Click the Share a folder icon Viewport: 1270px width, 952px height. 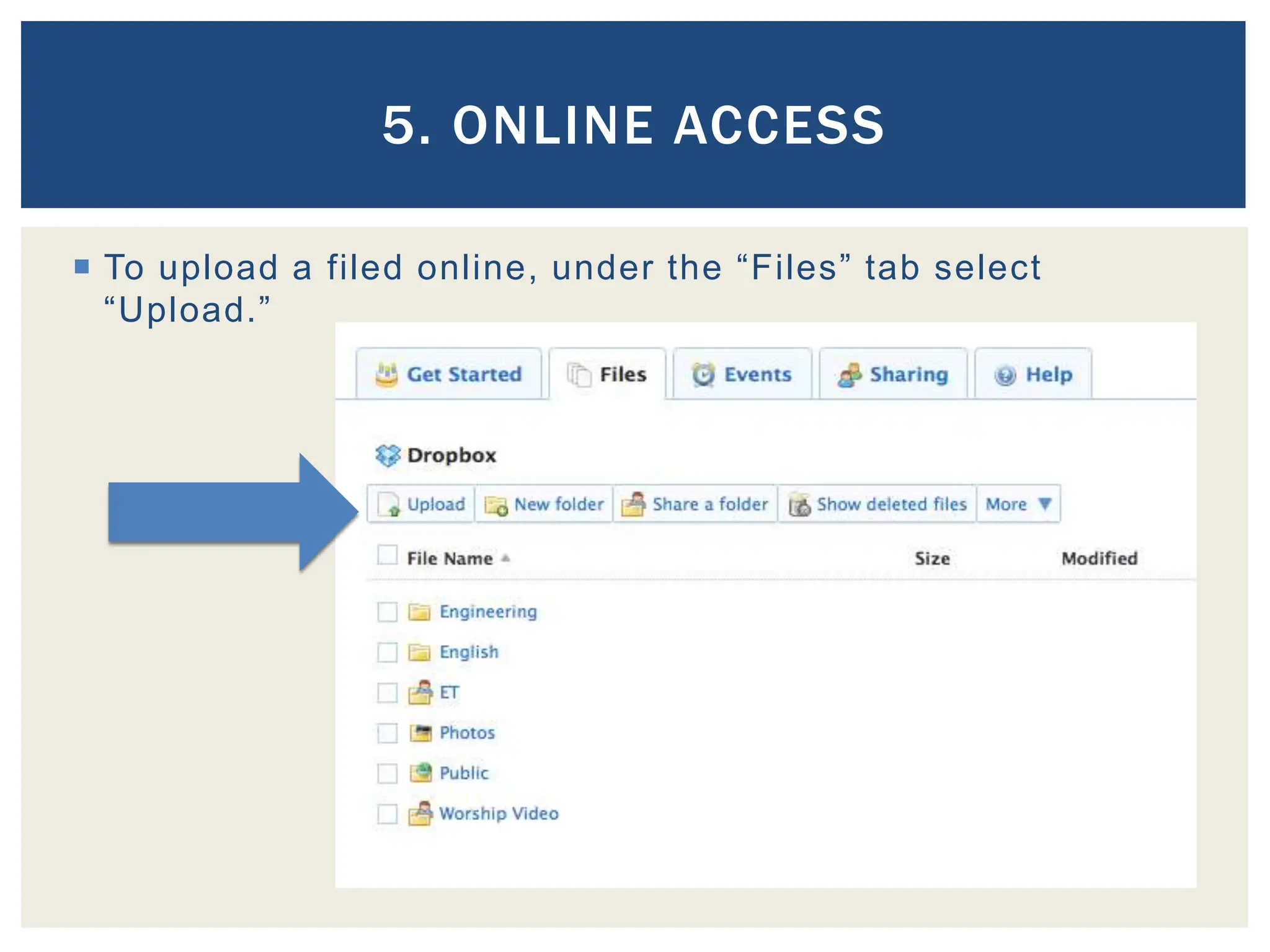pyautogui.click(x=634, y=504)
